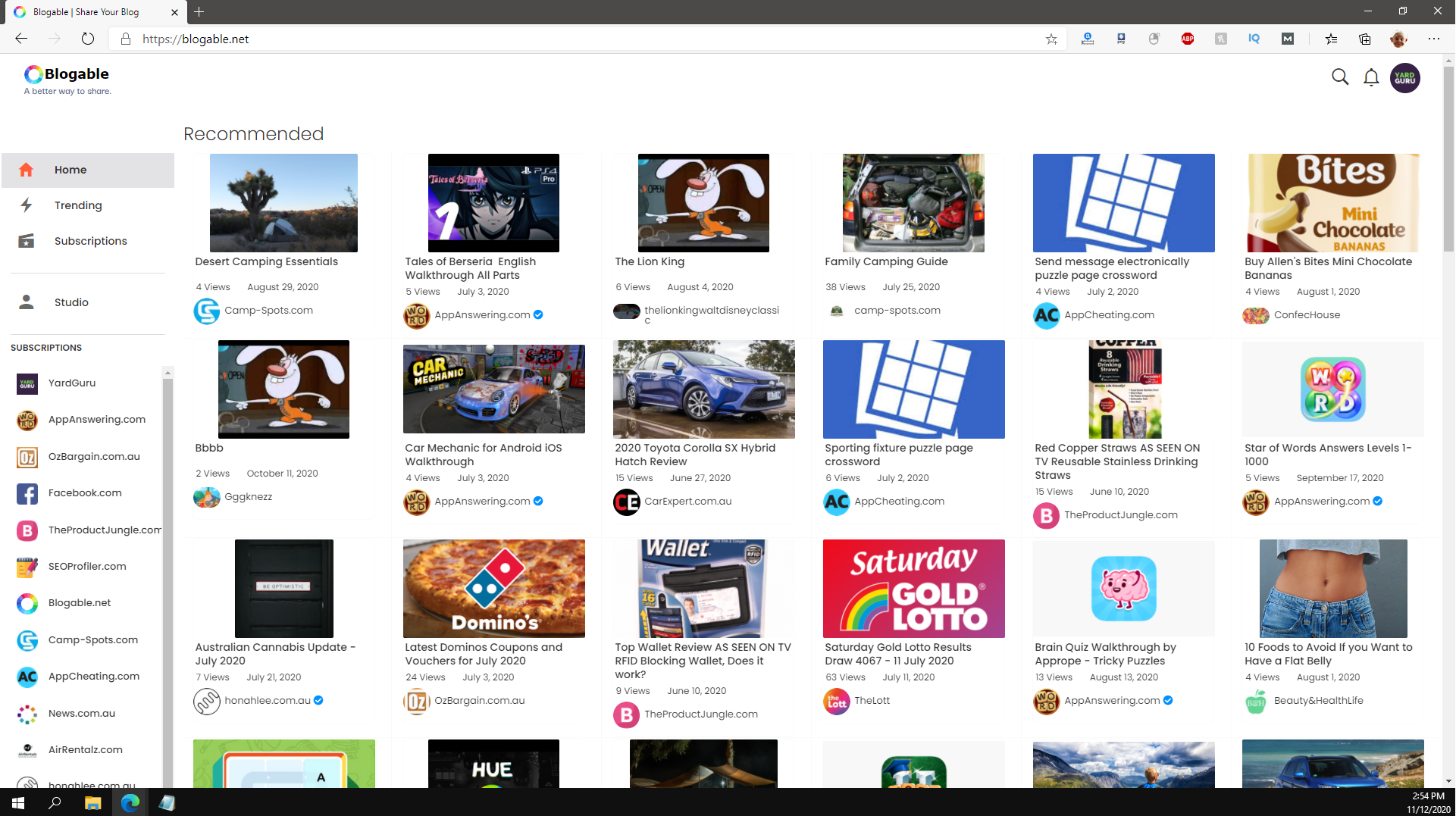Open Windows Start menu
Screen dimensions: 1456x816
(x=18, y=802)
